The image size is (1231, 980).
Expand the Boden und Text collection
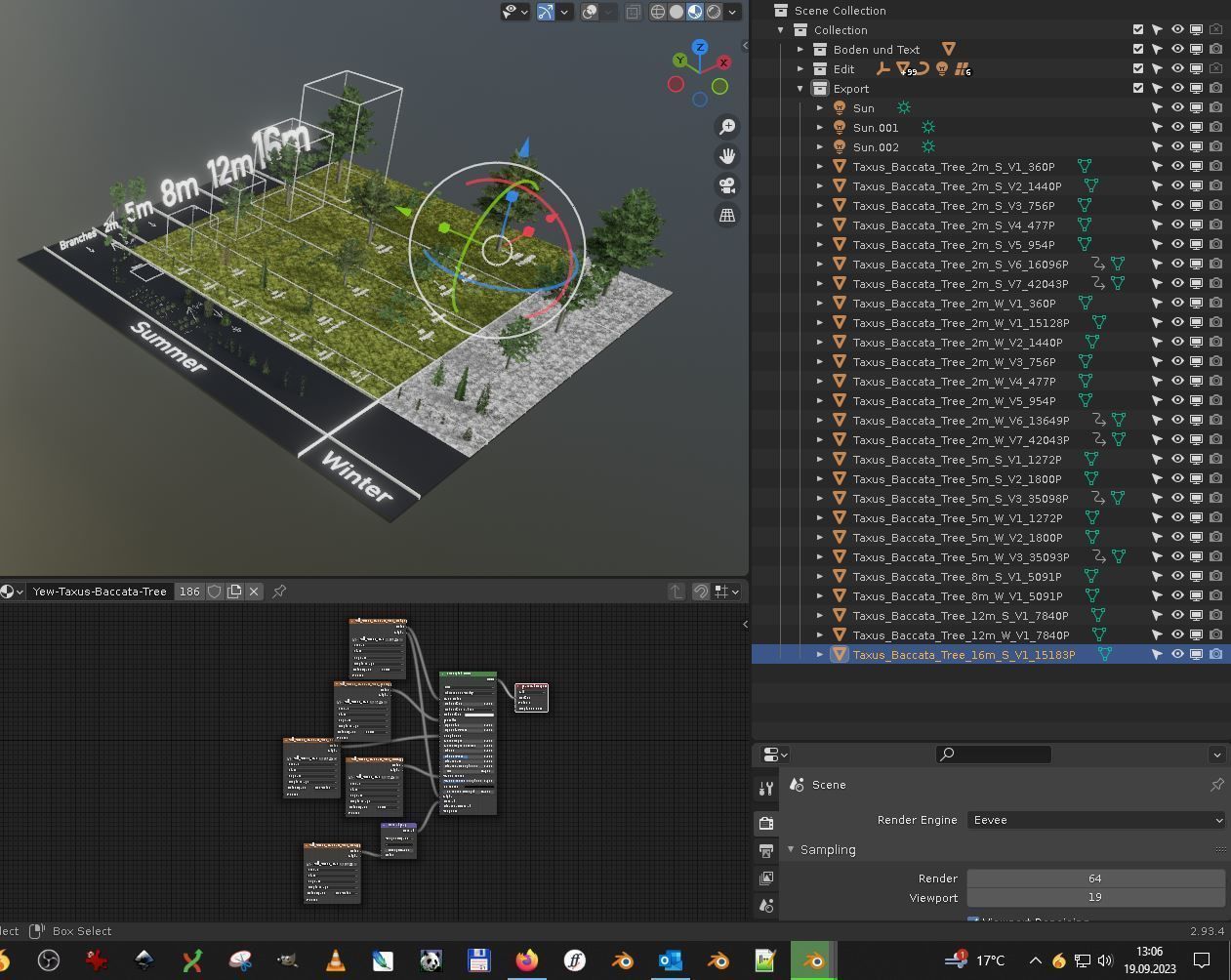pyautogui.click(x=800, y=49)
